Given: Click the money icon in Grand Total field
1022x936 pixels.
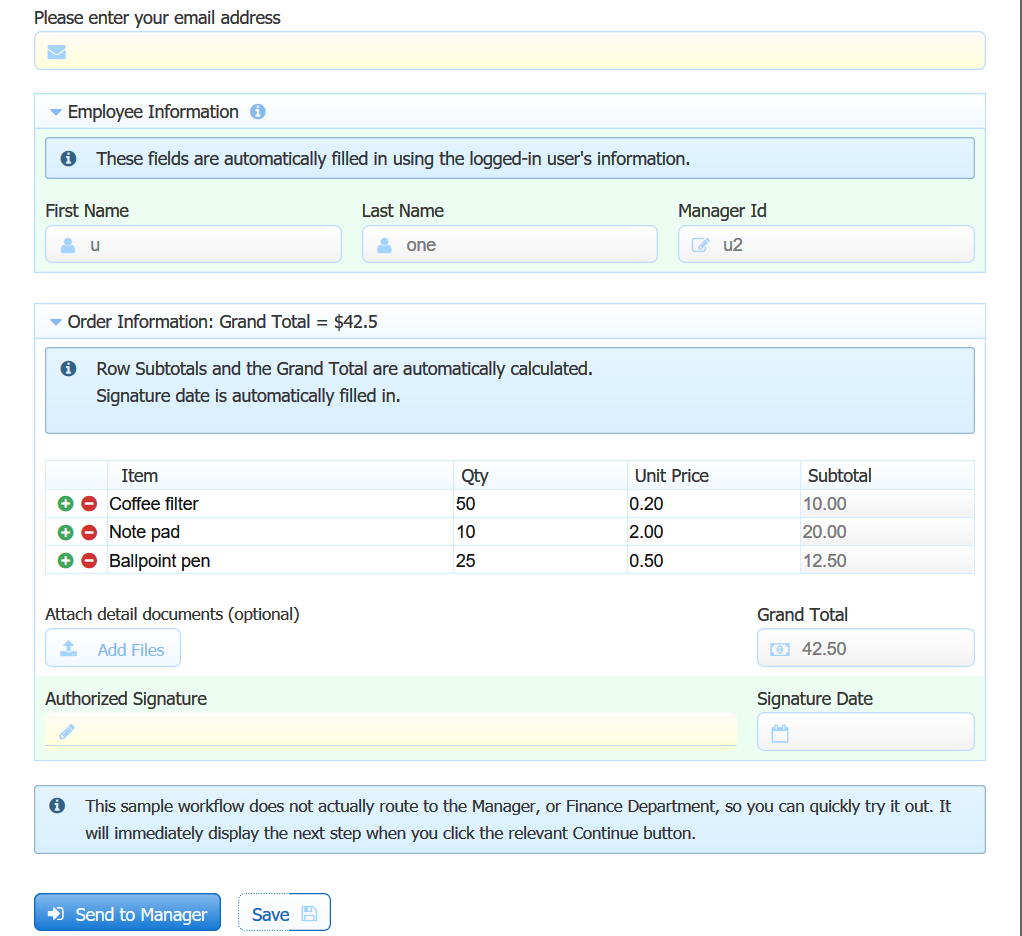Looking at the screenshot, I should point(780,649).
